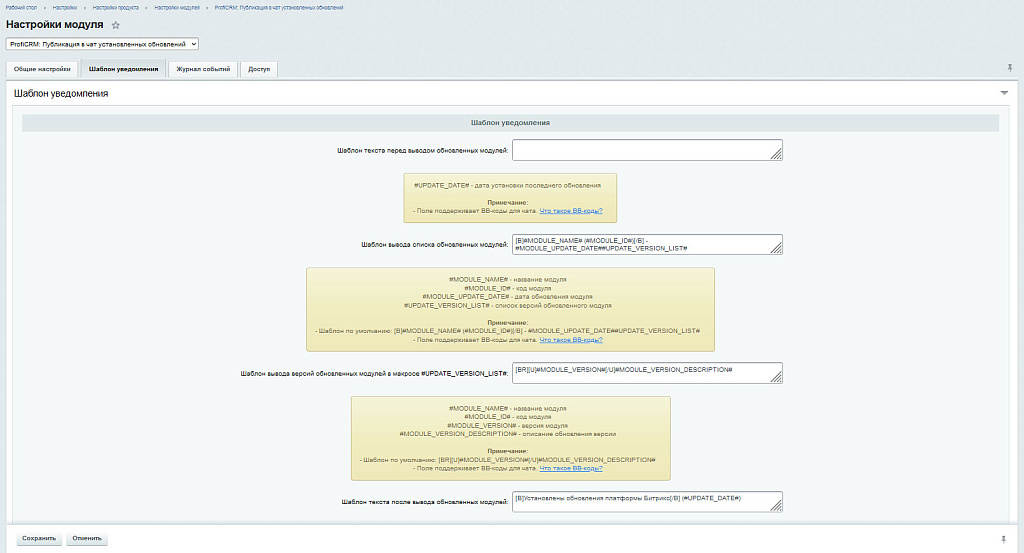This screenshot has height=553, width=1024.
Task: Click the pin icon in bottom button bar
Action: coord(1003,538)
